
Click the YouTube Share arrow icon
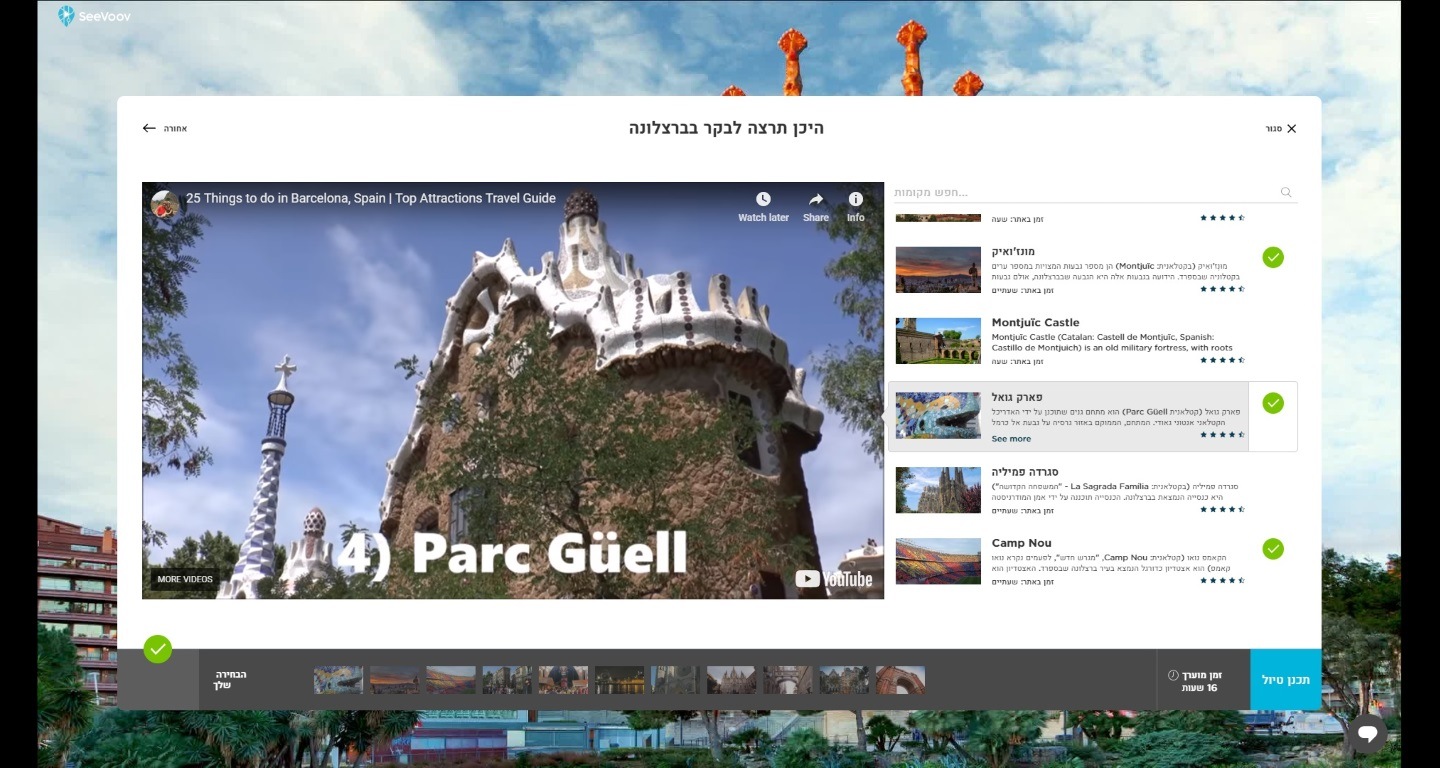point(816,199)
